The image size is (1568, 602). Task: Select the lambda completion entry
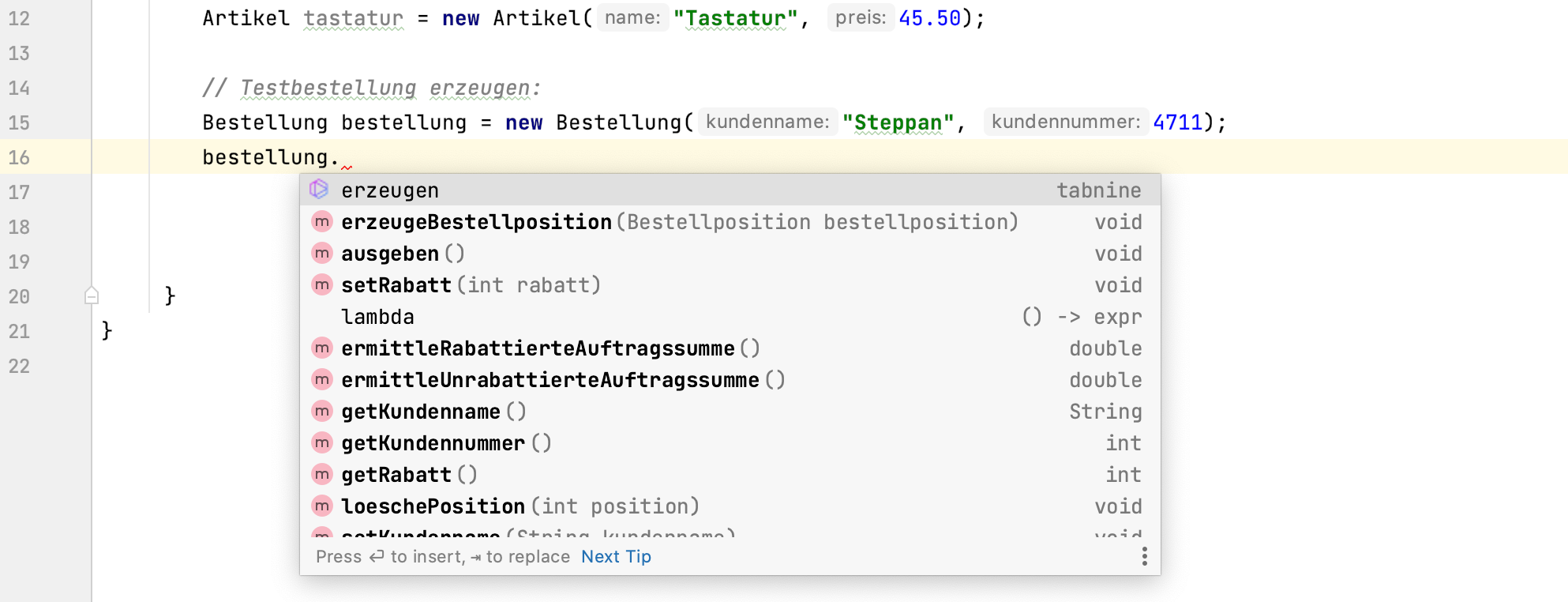[x=377, y=317]
